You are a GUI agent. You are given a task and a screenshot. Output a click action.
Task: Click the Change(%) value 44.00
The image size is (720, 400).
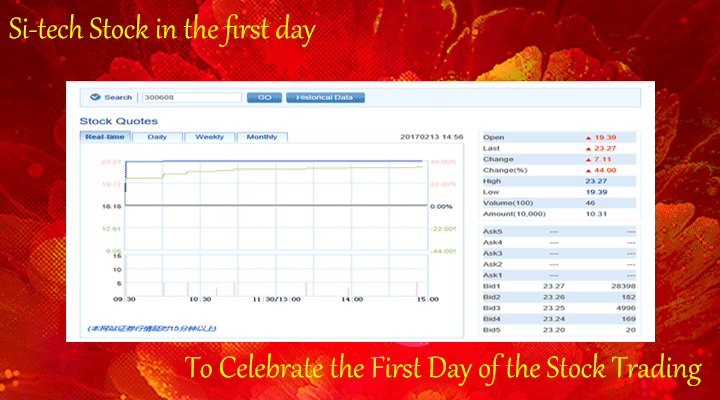(x=605, y=170)
